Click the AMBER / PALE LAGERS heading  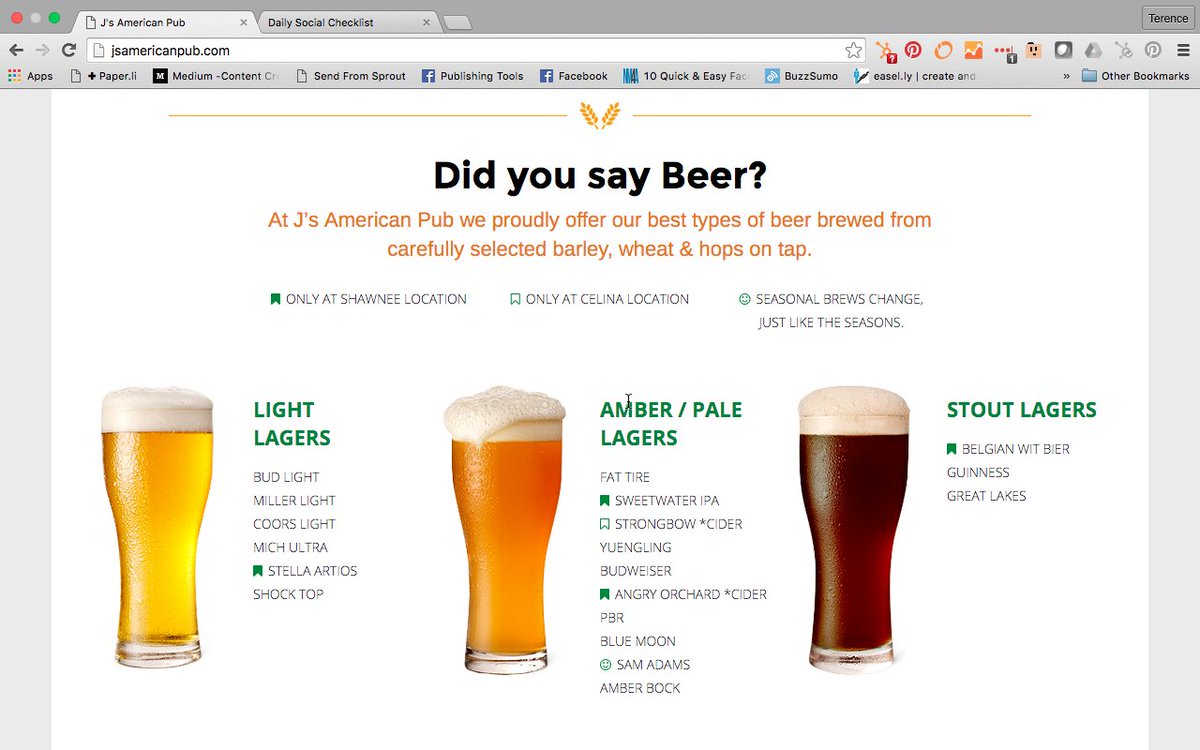pyautogui.click(x=671, y=424)
